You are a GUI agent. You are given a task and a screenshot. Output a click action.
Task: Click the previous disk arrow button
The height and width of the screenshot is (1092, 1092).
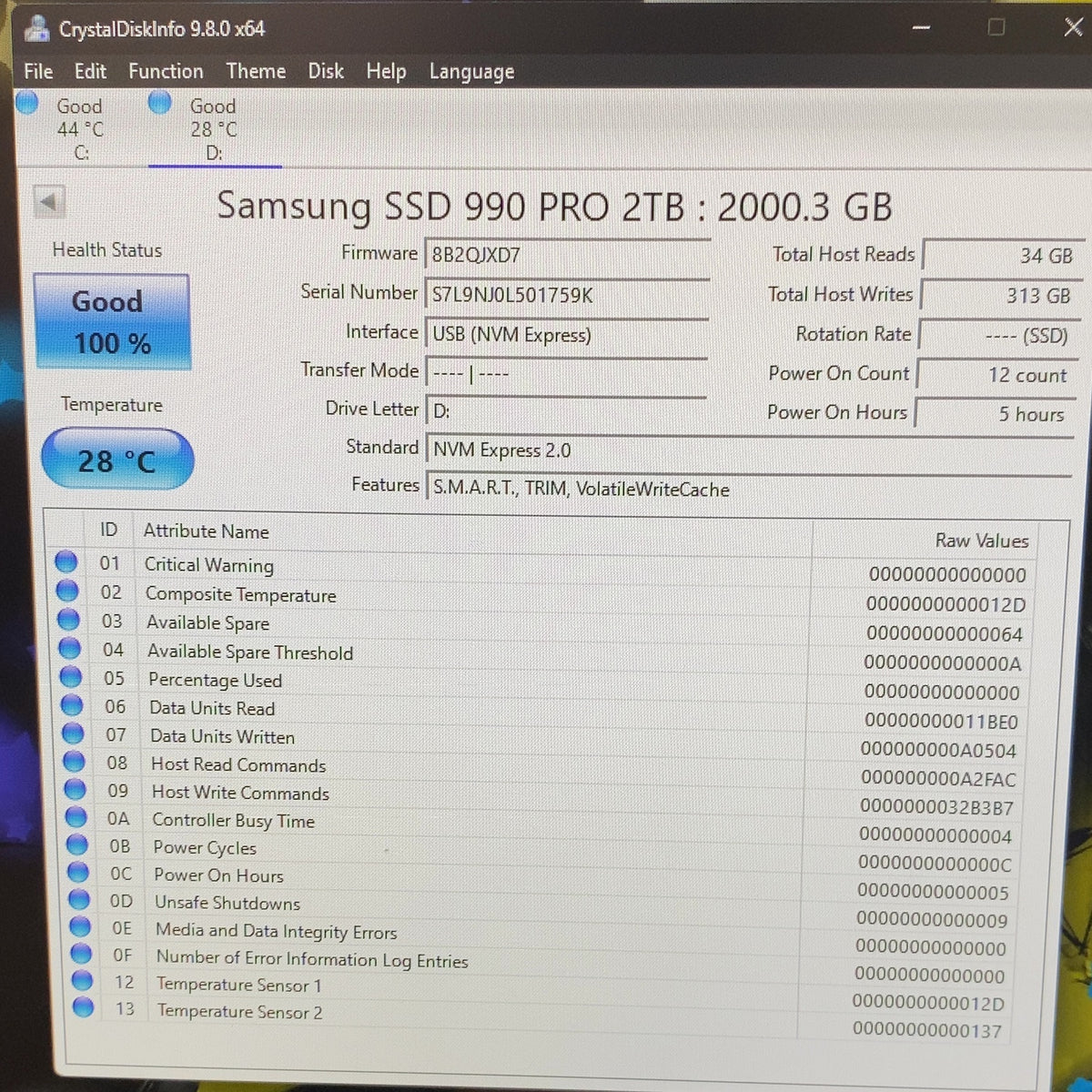49,201
